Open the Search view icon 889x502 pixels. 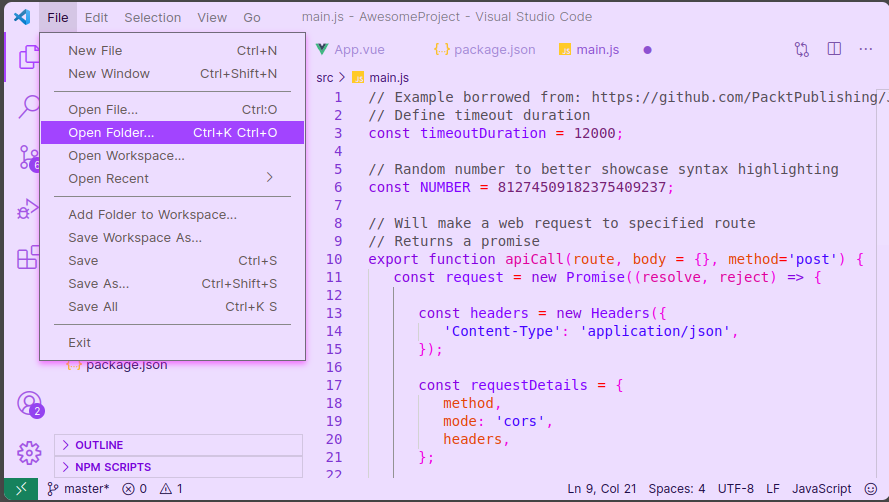tap(28, 106)
